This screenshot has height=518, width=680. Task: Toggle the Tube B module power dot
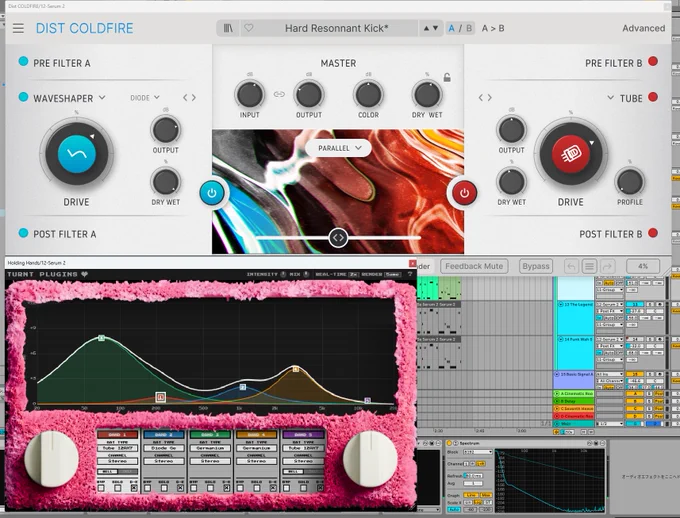[x=653, y=97]
